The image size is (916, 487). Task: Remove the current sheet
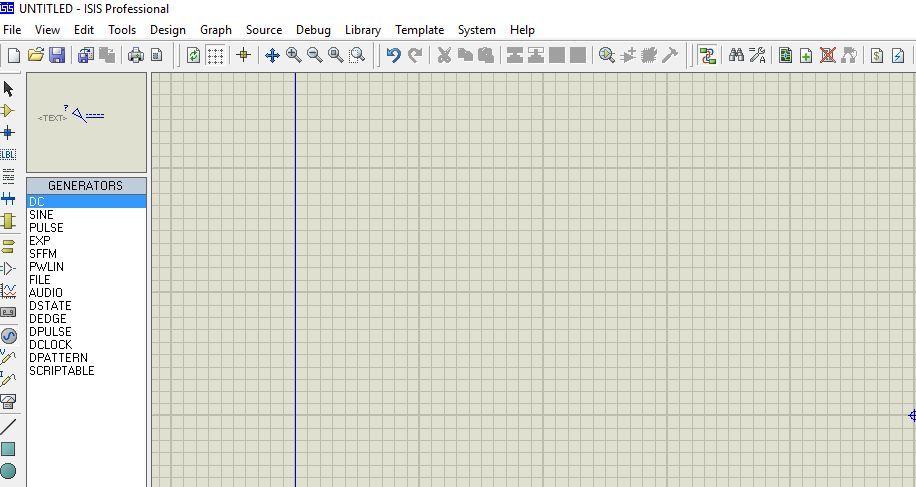(x=827, y=55)
